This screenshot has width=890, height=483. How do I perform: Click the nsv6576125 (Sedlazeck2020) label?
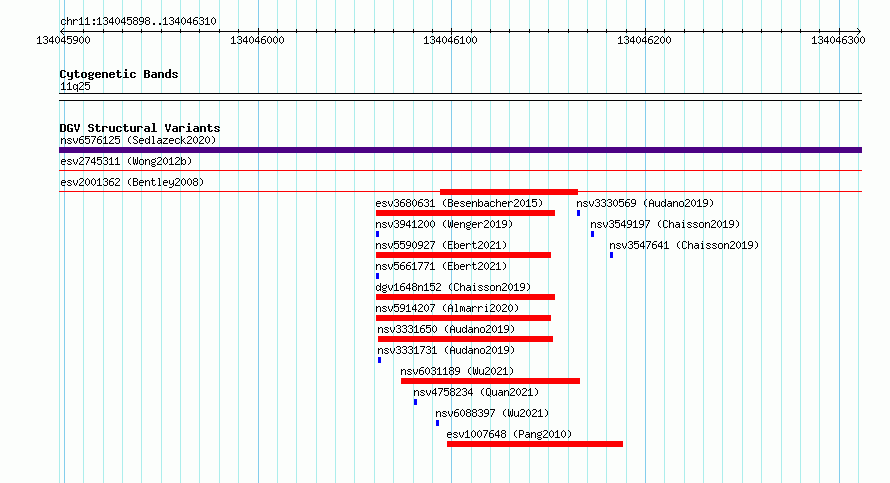coord(138,140)
